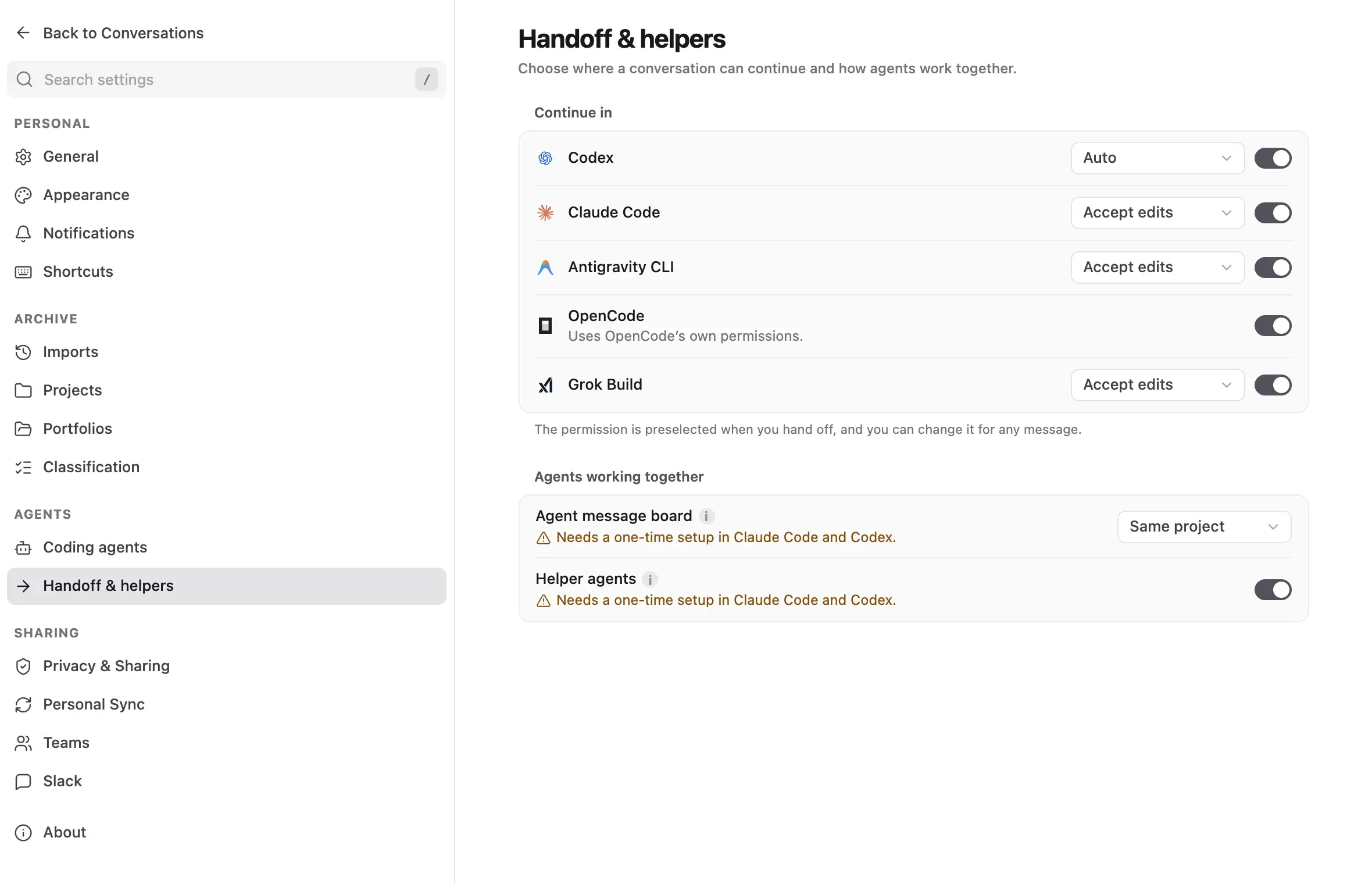Click the Antigravity CLI logo icon

545,268
